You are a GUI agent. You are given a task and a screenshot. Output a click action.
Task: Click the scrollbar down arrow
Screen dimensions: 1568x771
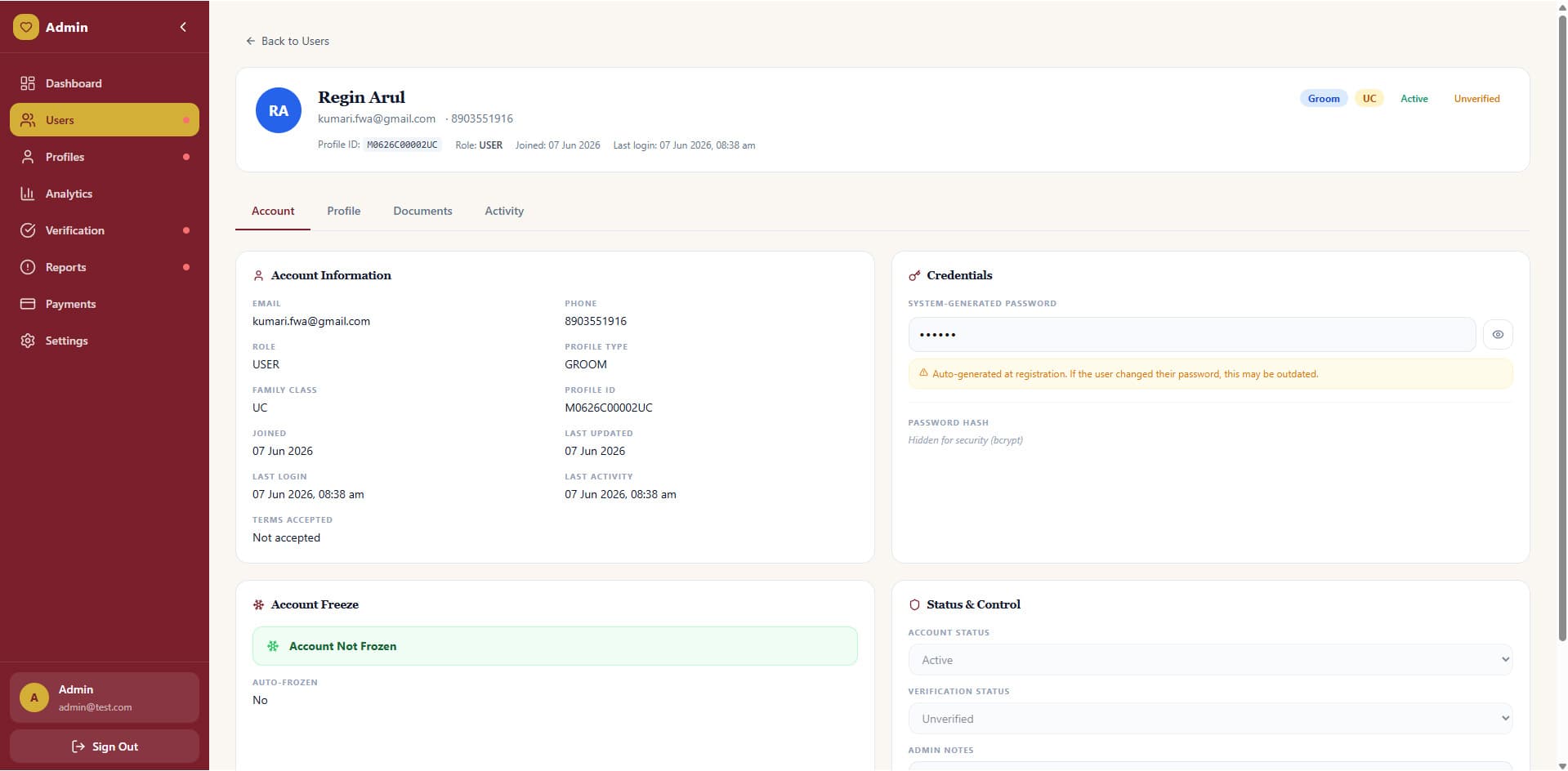click(1561, 764)
